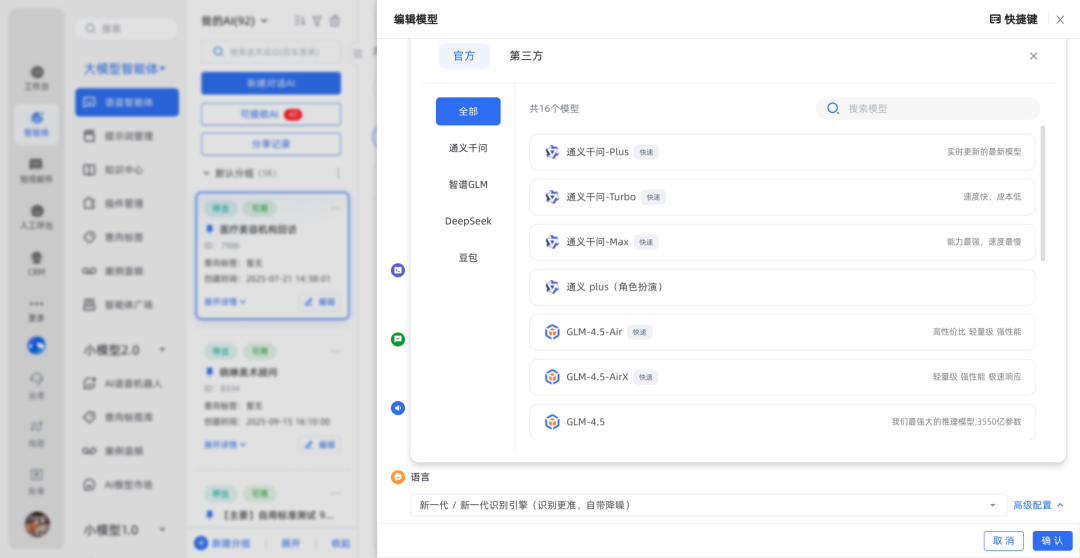Screen dimensions: 1080x558
Task: Click the model list vertical scrollbar
Action: [1043, 192]
